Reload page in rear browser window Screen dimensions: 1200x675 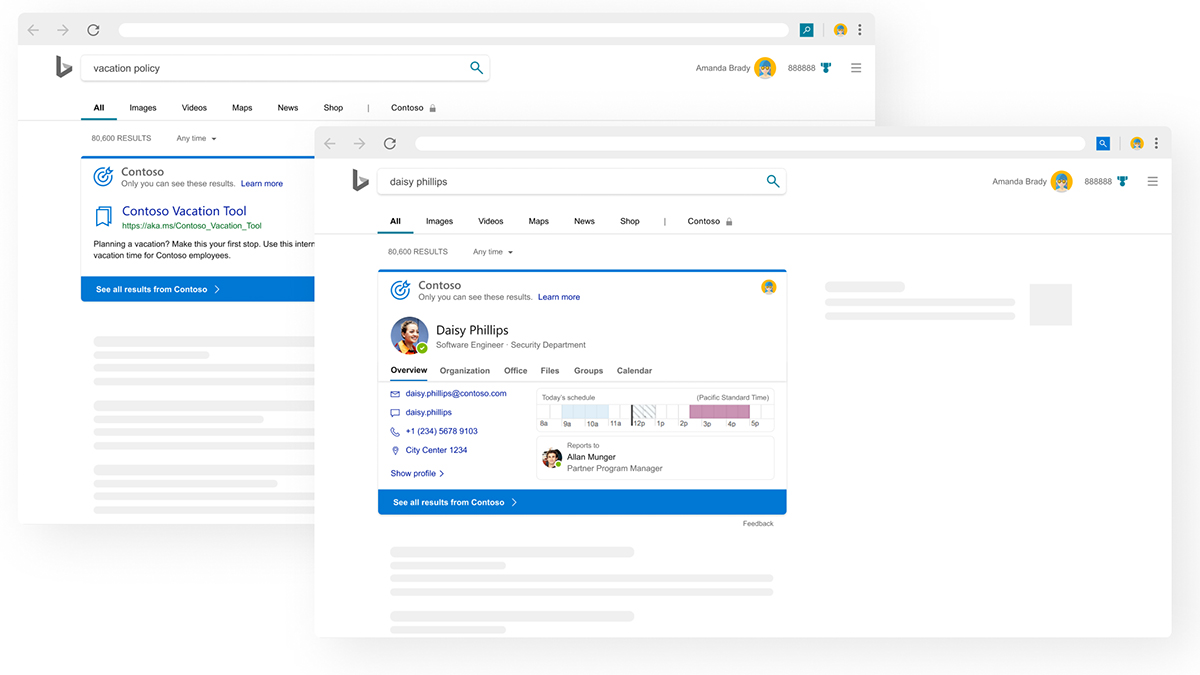click(x=93, y=30)
